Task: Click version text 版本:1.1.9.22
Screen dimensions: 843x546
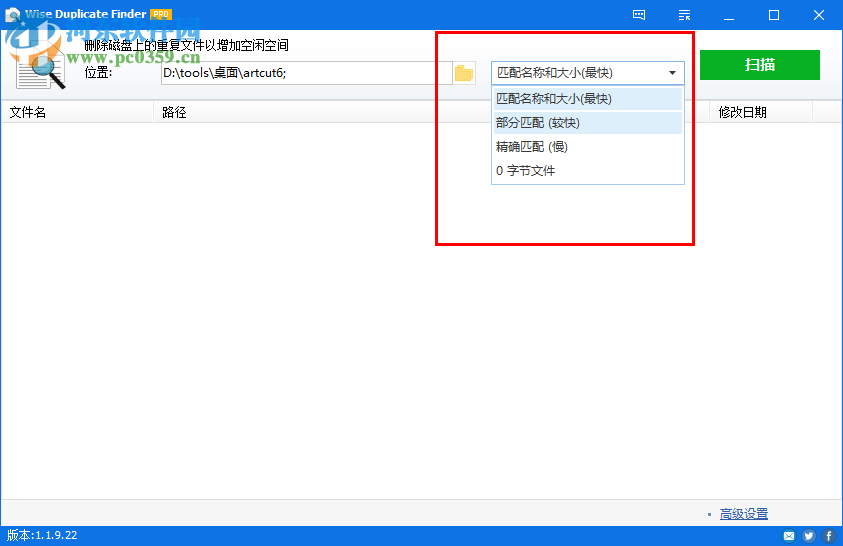Action: 42,535
